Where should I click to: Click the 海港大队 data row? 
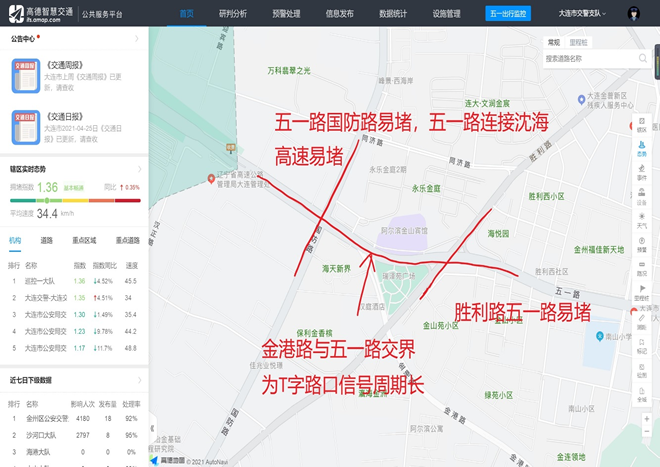click(x=74, y=452)
